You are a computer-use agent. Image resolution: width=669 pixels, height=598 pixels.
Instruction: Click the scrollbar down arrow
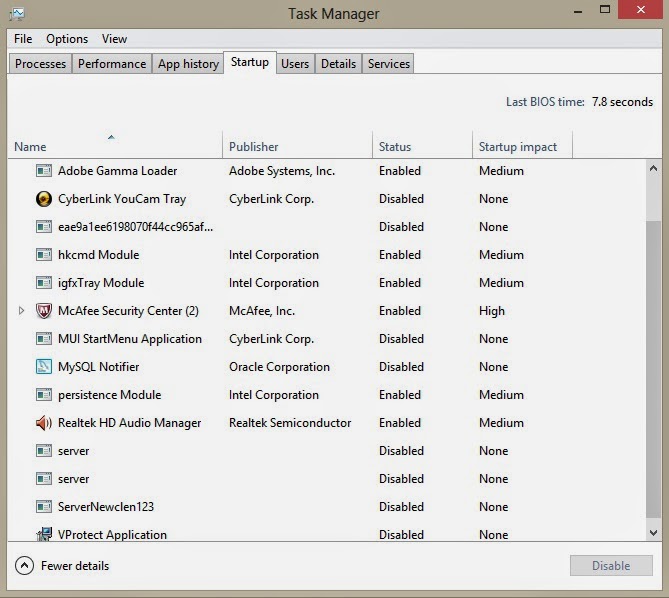coord(653,532)
